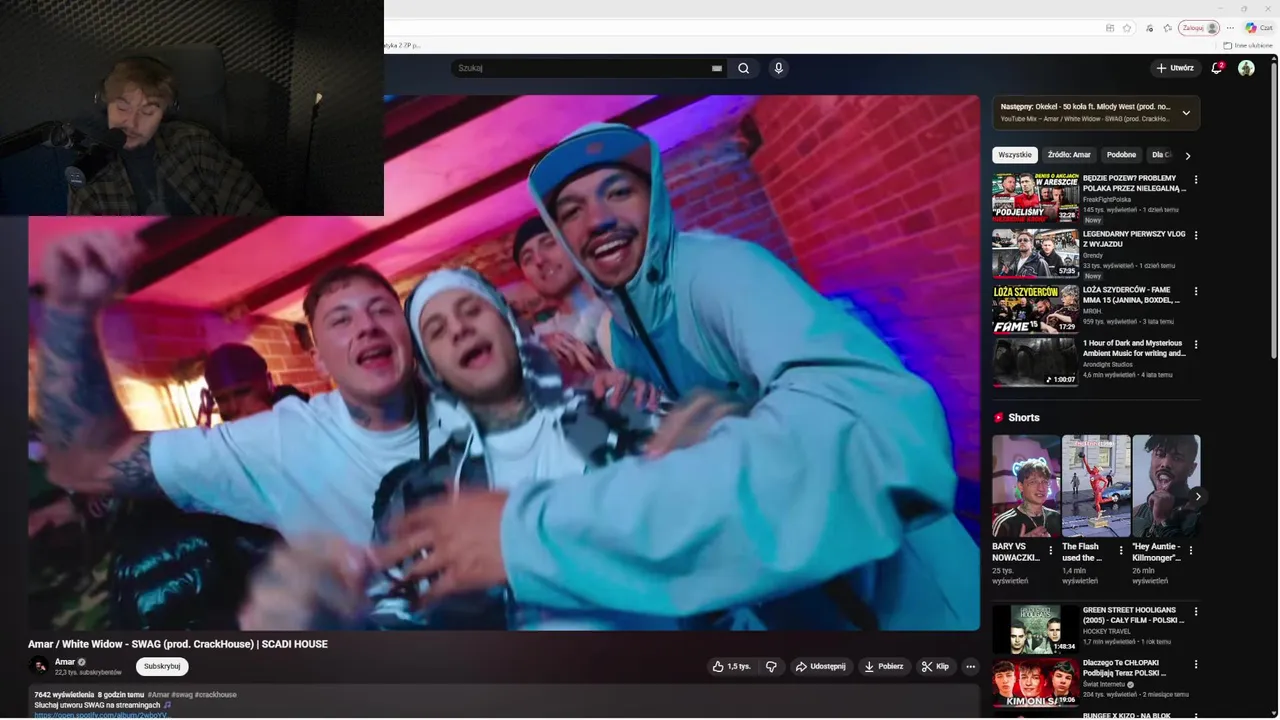The image size is (1280, 720).
Task: Open the on-screen keyboard icon in search
Action: click(x=716, y=68)
